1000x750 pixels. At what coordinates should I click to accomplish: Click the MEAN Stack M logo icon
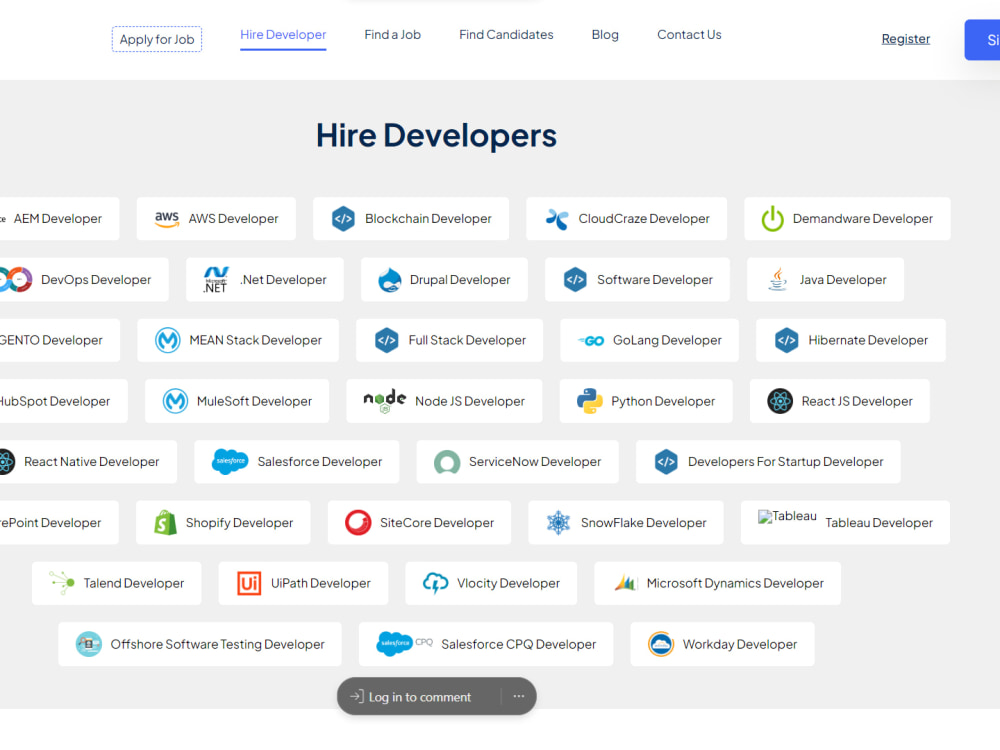coord(168,340)
